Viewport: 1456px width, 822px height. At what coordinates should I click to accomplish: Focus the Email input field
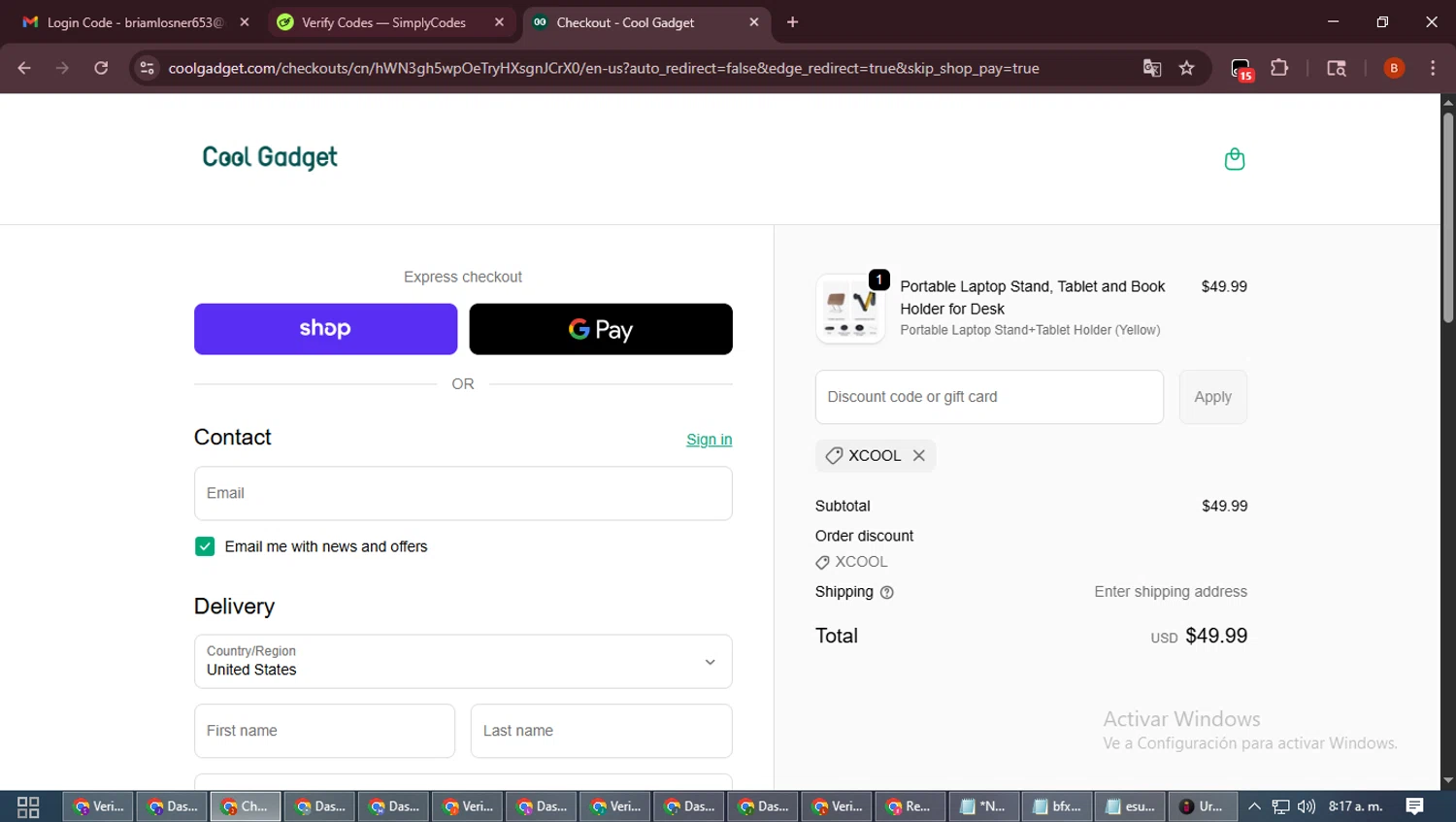463,493
